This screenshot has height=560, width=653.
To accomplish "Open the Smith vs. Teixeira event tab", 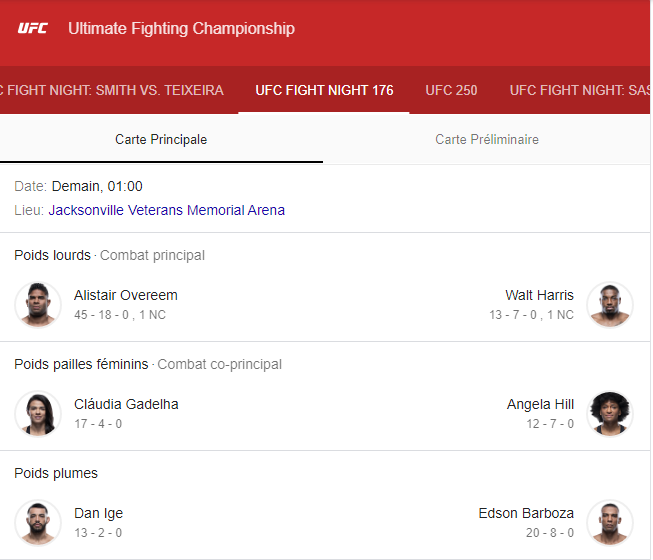I will click(x=110, y=90).
